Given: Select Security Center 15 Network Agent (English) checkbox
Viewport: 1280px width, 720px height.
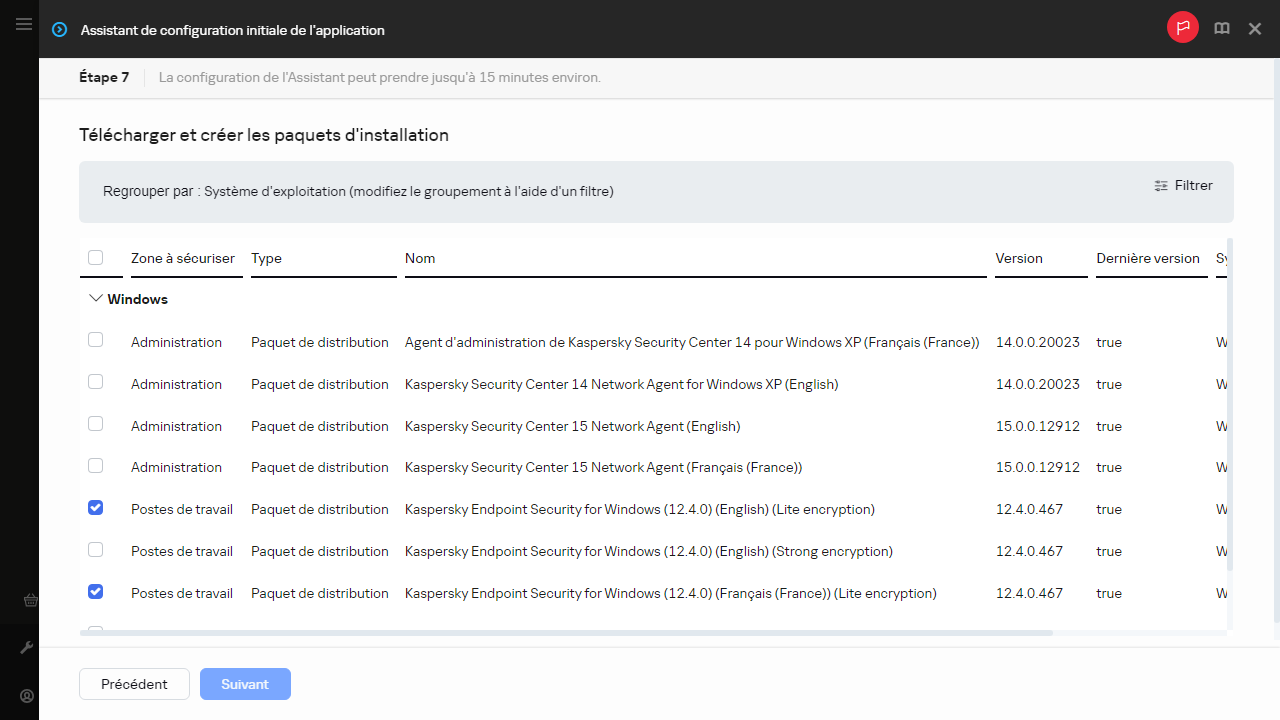Looking at the screenshot, I should pos(96,424).
